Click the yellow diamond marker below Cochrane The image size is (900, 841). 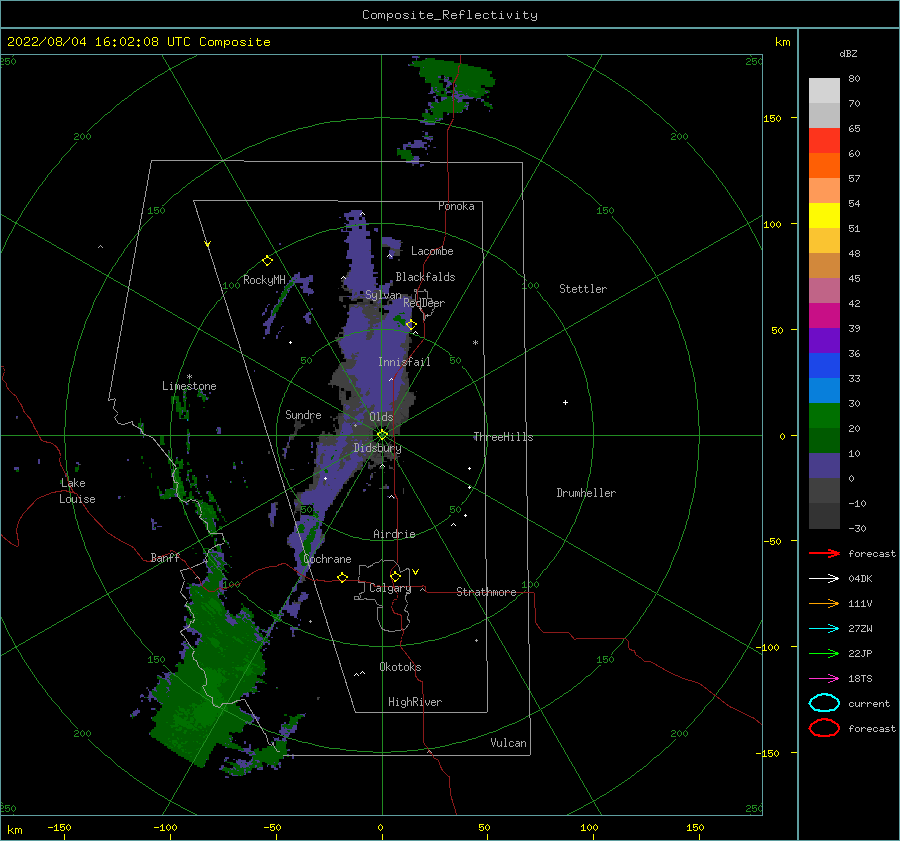click(x=342, y=577)
